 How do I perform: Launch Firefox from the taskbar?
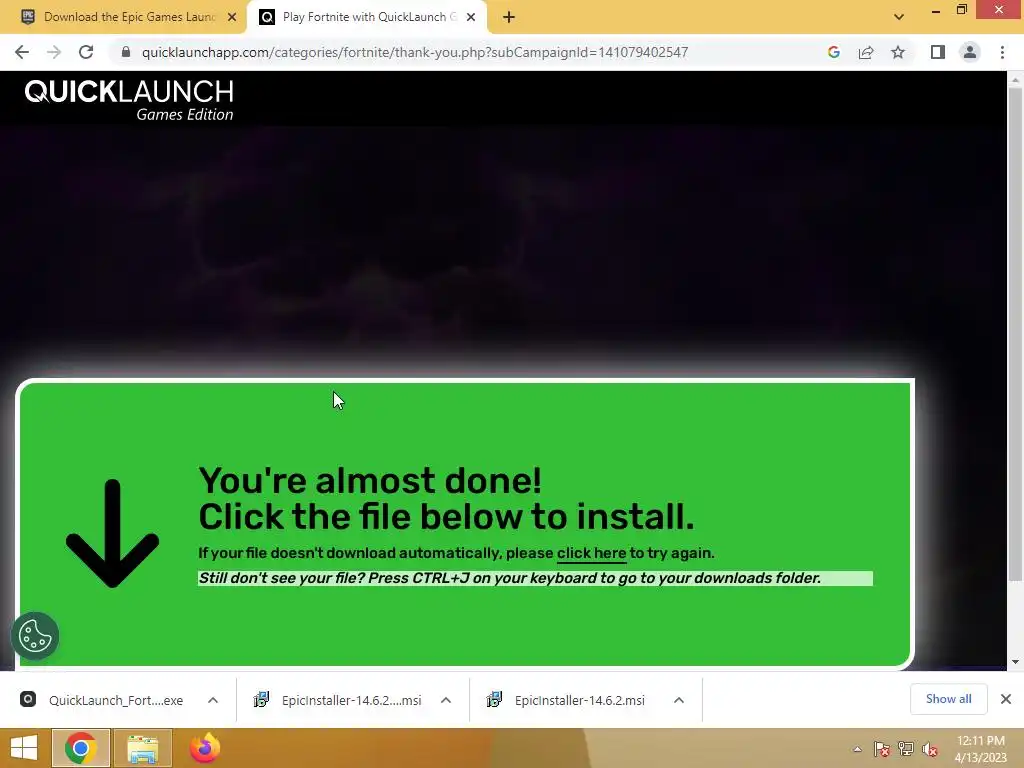coord(204,748)
